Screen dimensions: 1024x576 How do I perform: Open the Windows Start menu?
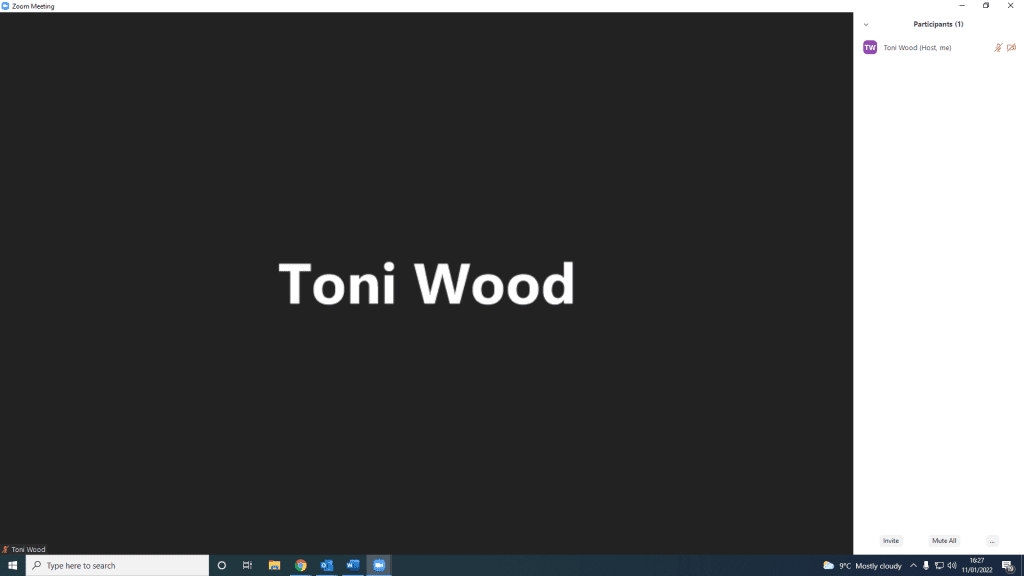point(12,565)
